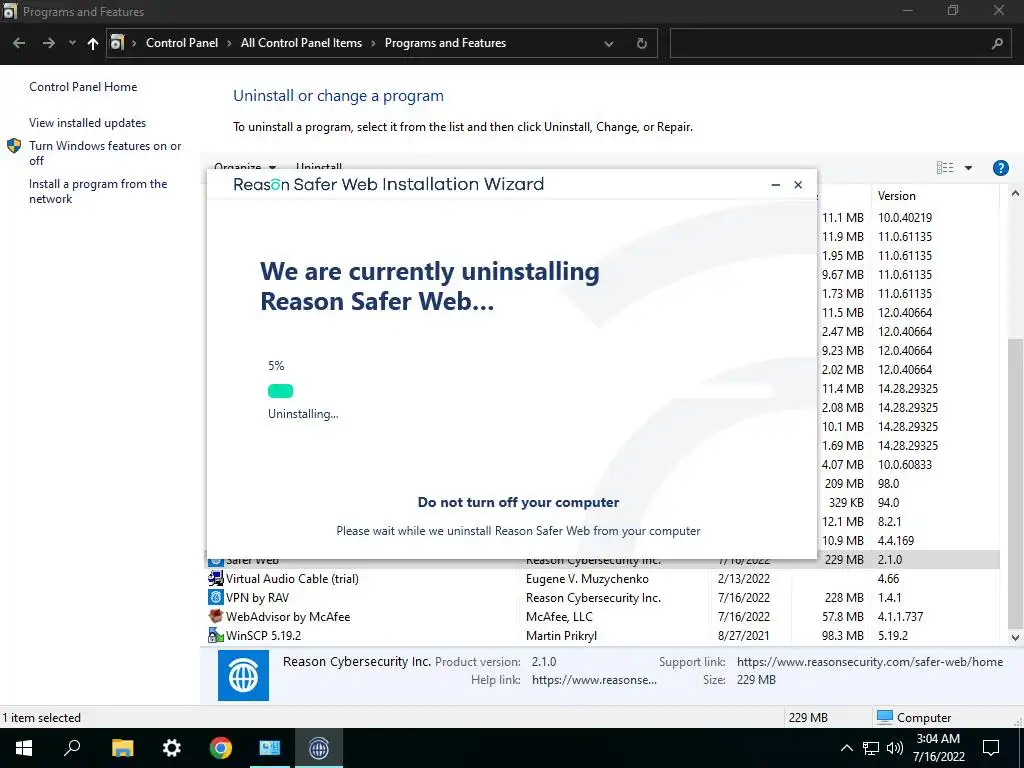Open the notification center icon
The image size is (1024, 768).
pos(991,748)
